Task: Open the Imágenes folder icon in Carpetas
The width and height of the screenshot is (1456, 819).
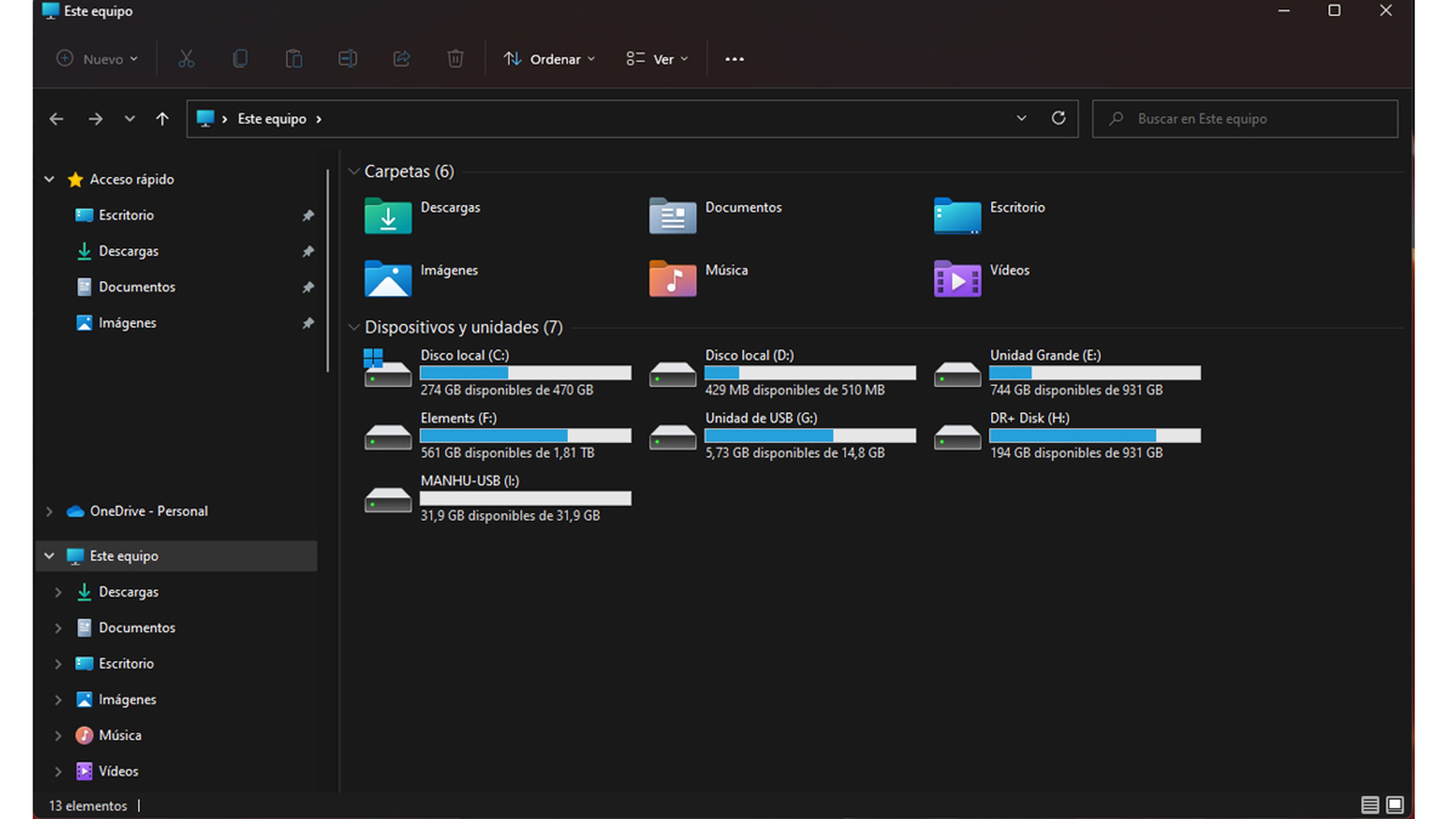Action: pyautogui.click(x=388, y=278)
